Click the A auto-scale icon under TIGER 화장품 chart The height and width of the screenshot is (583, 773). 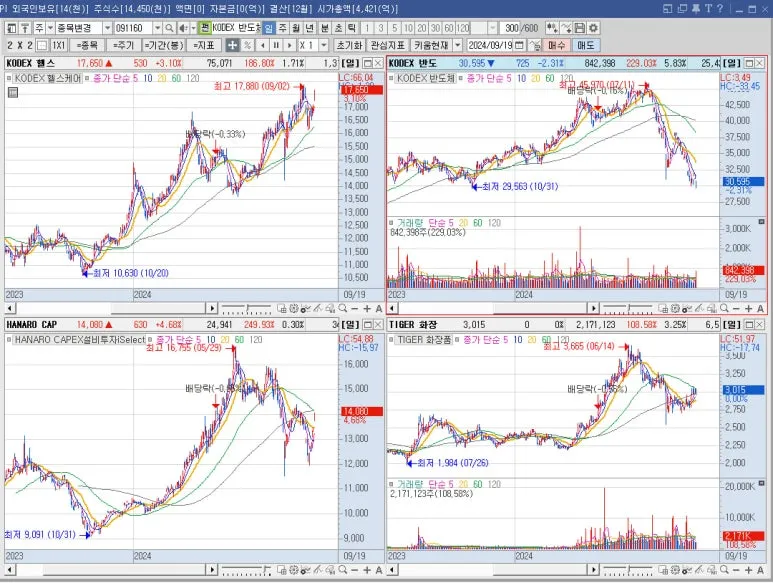click(x=760, y=570)
